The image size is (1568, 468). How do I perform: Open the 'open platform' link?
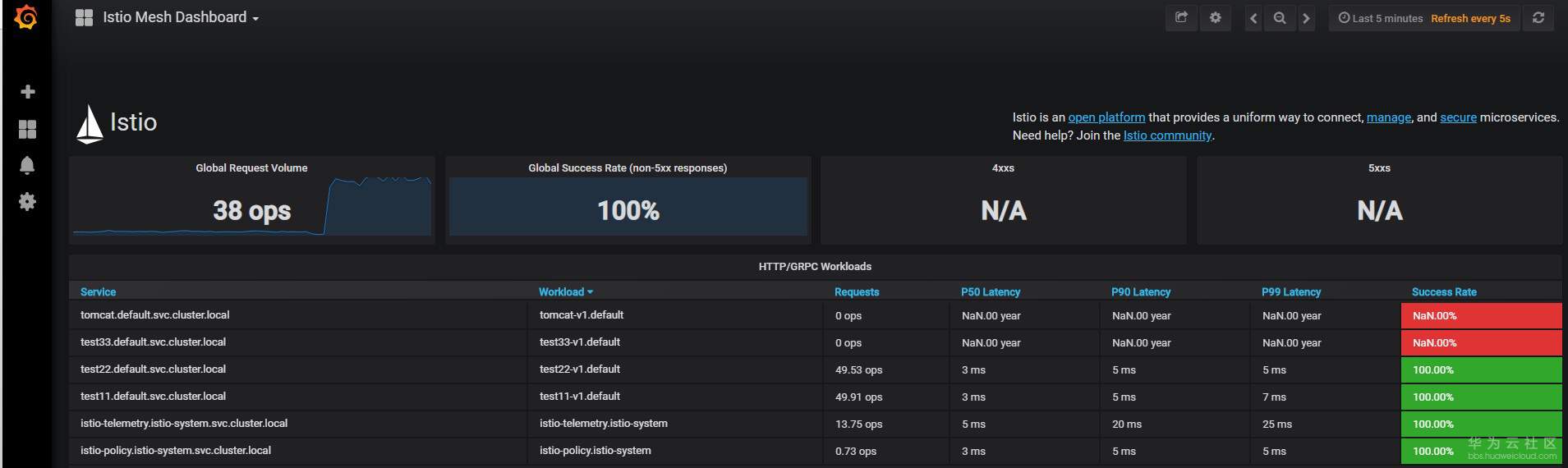[x=1106, y=117]
